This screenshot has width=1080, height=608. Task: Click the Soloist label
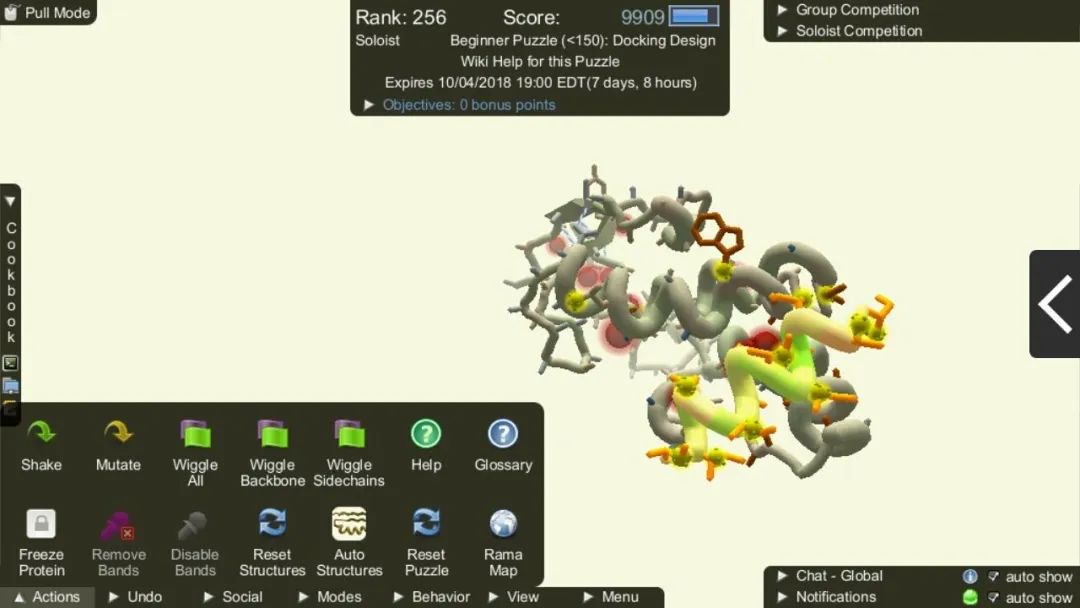[377, 41]
